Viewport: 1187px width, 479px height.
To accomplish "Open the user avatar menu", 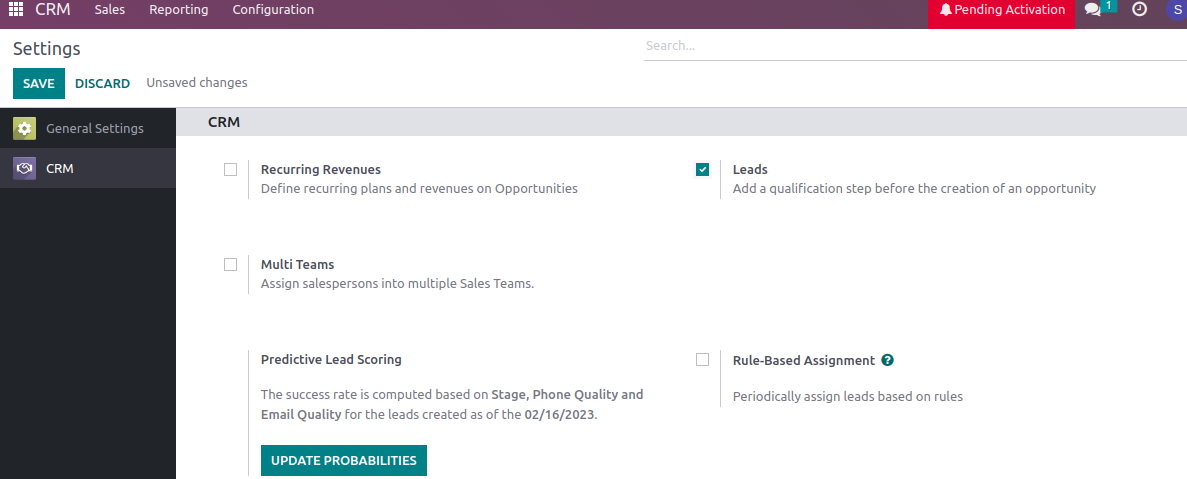I will coord(1175,10).
